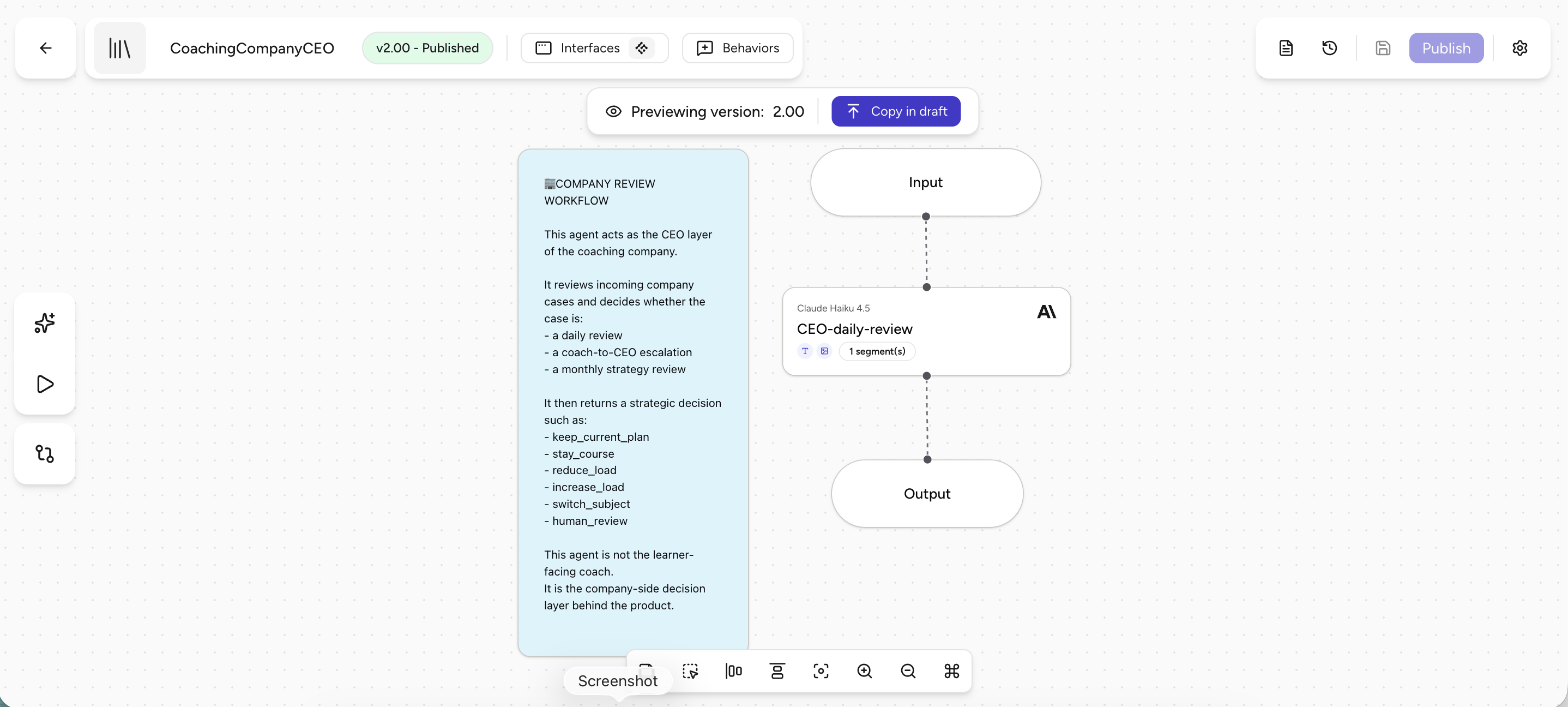The width and height of the screenshot is (1568, 707).
Task: Open version history clock icon
Action: [x=1329, y=48]
